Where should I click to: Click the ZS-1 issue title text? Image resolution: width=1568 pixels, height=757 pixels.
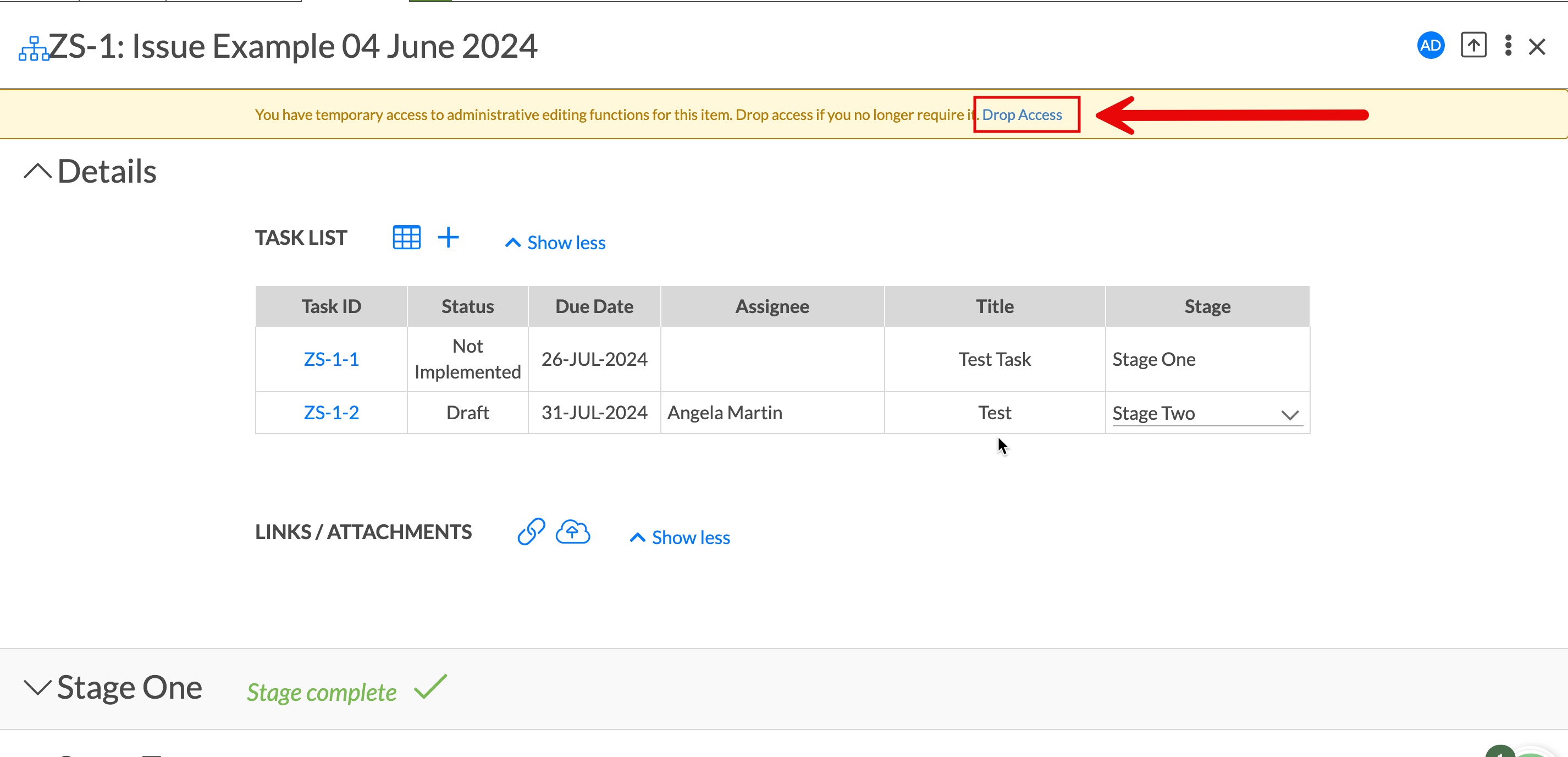click(x=293, y=46)
